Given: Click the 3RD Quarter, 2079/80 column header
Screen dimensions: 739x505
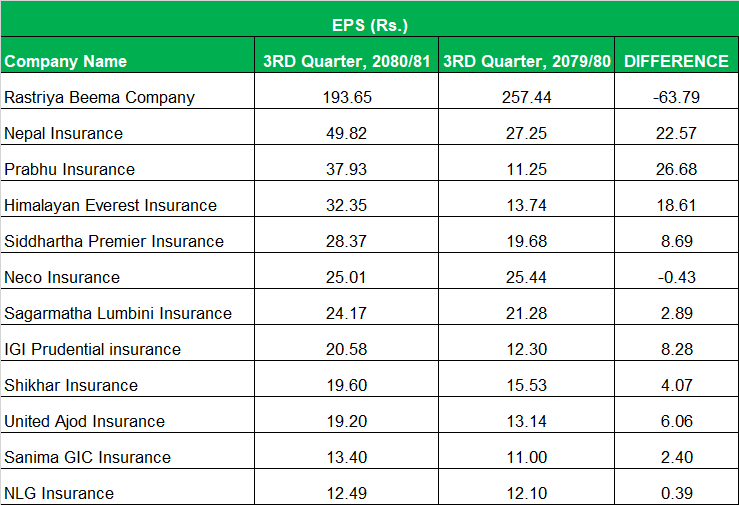Looking at the screenshot, I should [x=526, y=61].
